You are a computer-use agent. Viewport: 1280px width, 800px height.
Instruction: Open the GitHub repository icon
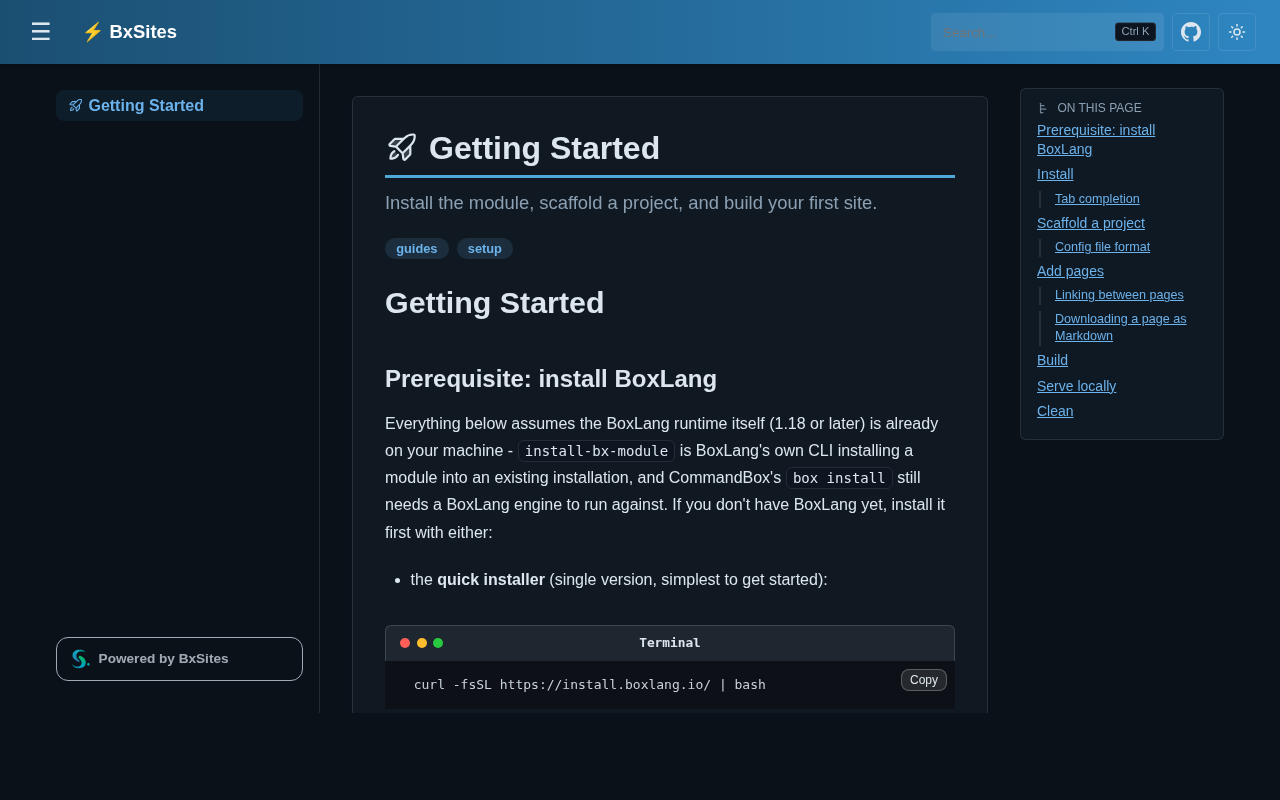click(x=1191, y=32)
